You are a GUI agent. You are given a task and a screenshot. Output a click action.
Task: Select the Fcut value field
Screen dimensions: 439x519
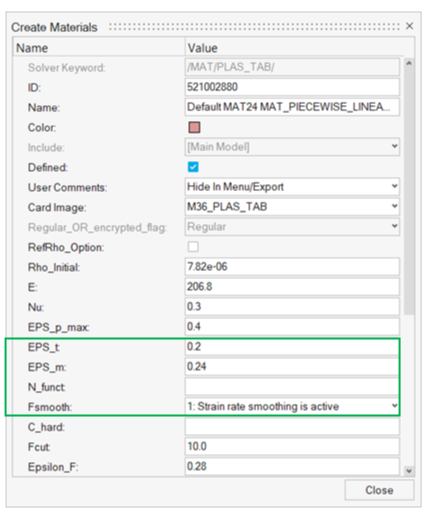292,446
